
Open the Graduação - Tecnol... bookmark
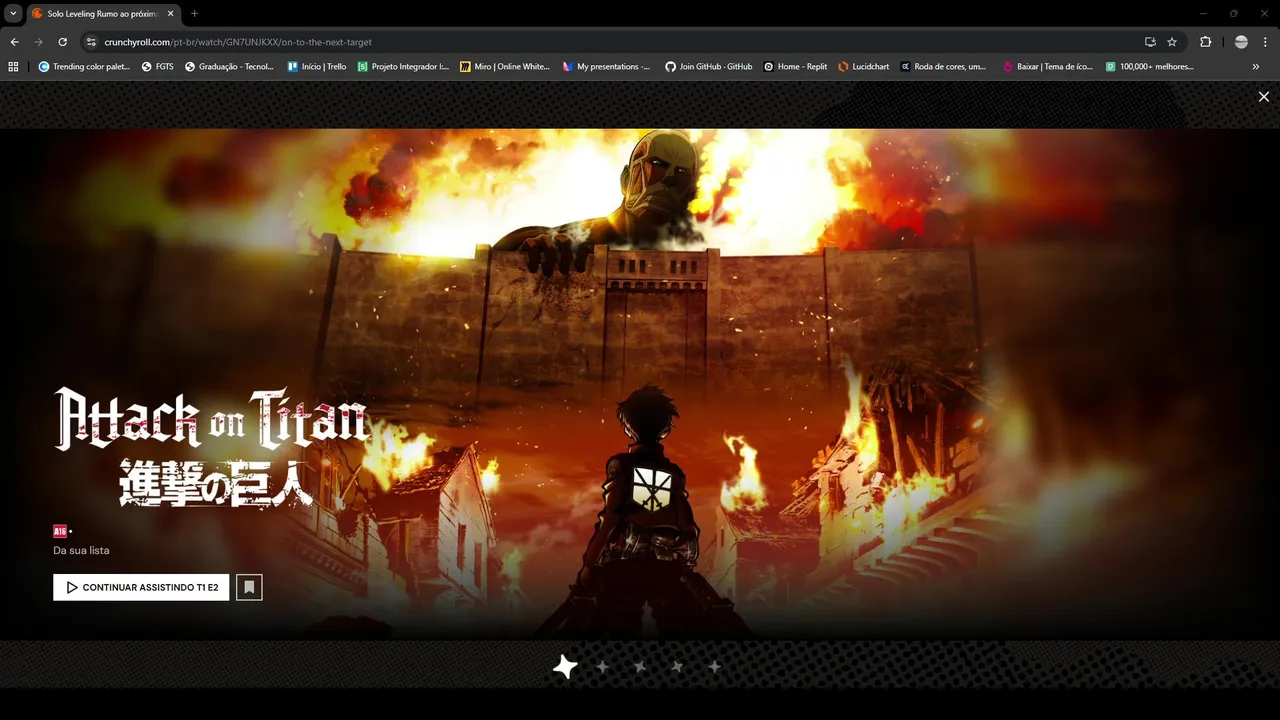tap(229, 66)
